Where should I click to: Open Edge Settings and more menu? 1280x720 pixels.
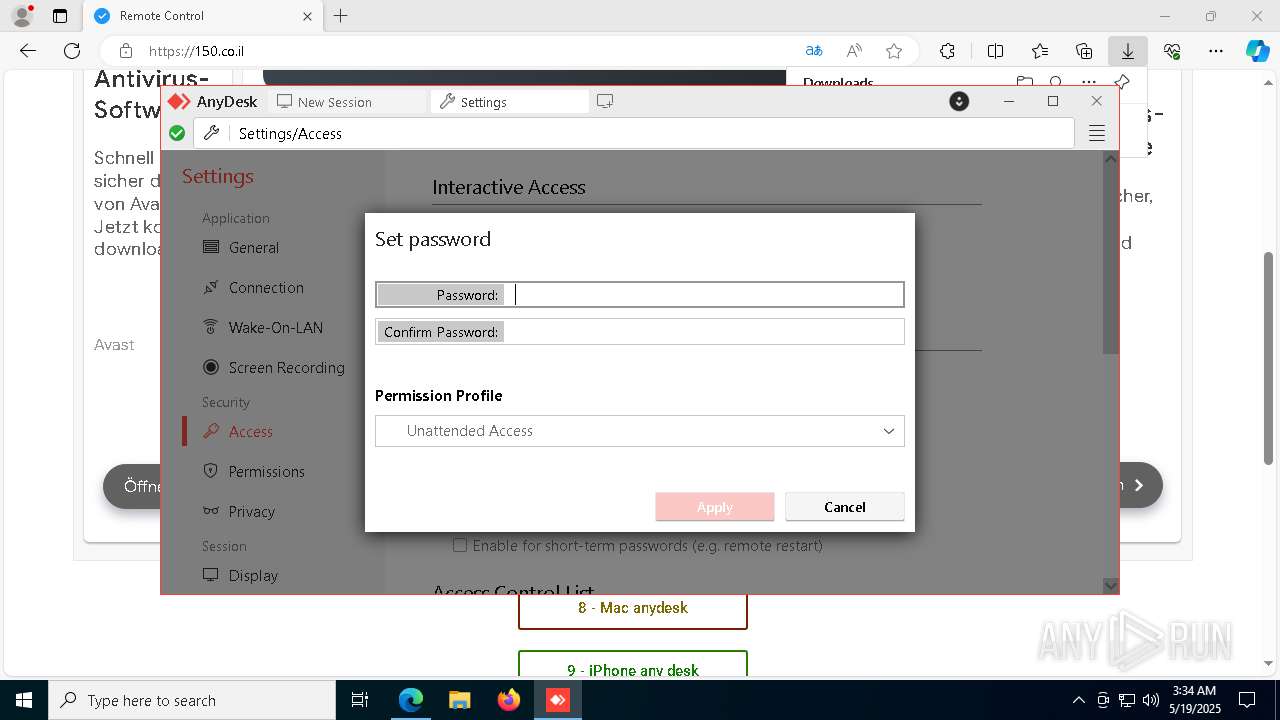1216,51
